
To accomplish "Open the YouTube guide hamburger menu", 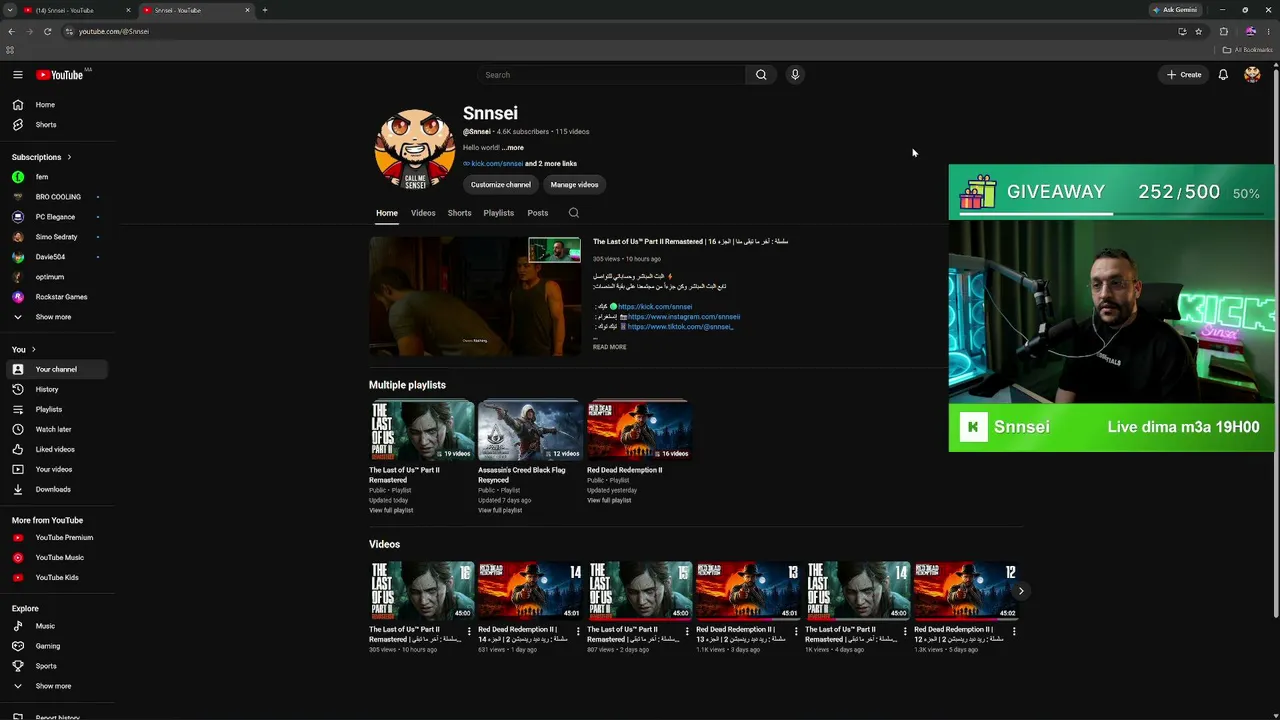I will pyautogui.click(x=17, y=75).
